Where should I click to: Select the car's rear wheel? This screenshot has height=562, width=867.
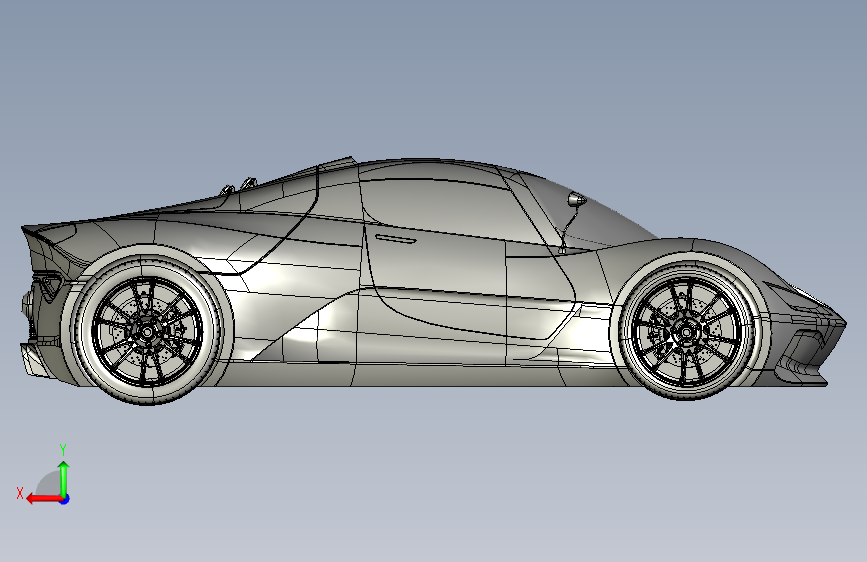tap(146, 332)
